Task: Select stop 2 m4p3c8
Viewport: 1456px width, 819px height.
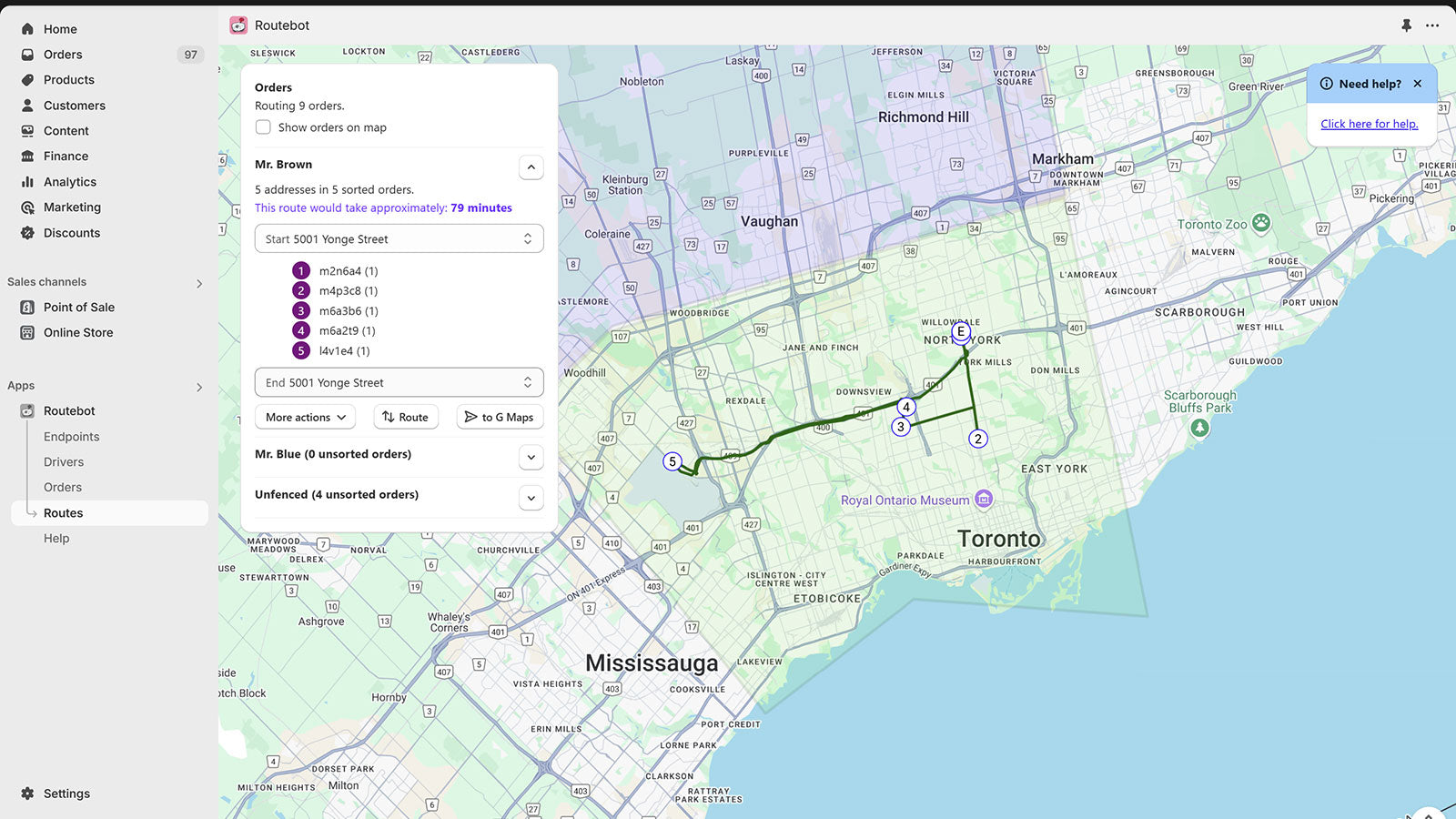Action: pos(335,291)
